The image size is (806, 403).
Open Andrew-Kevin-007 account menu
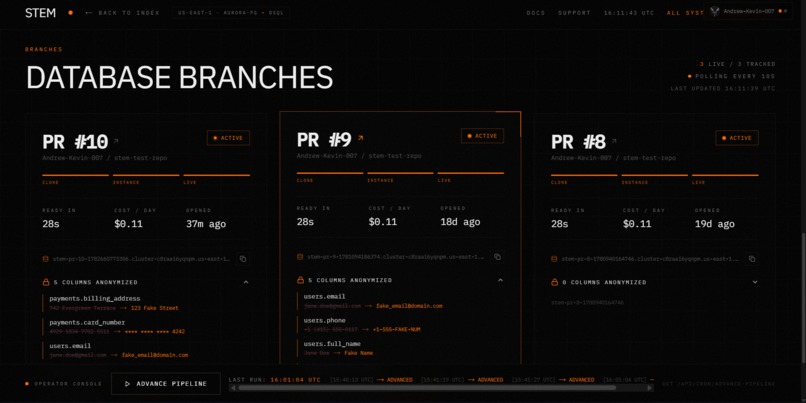(x=748, y=11)
